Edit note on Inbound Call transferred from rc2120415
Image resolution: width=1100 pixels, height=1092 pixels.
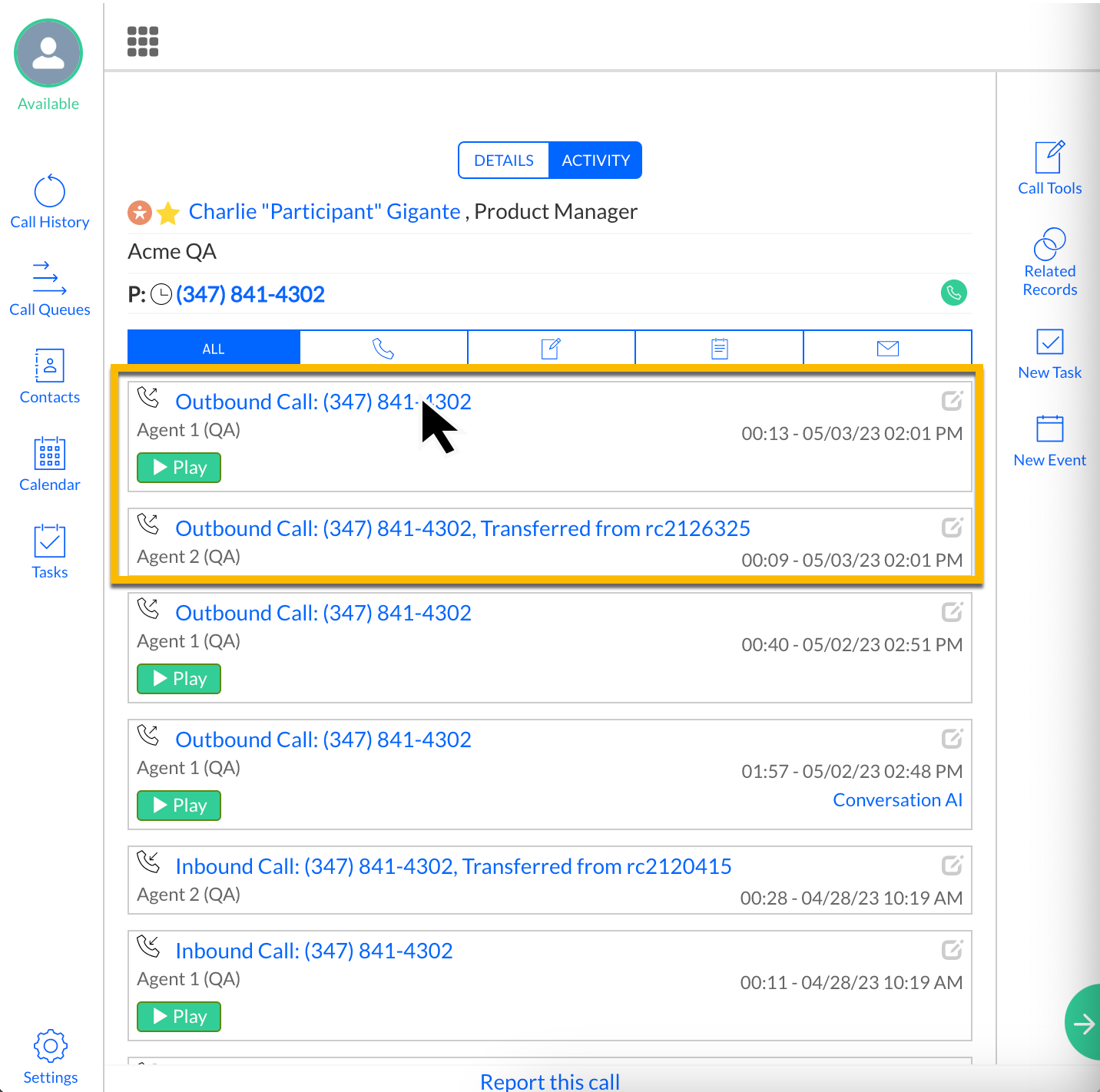tap(952, 865)
